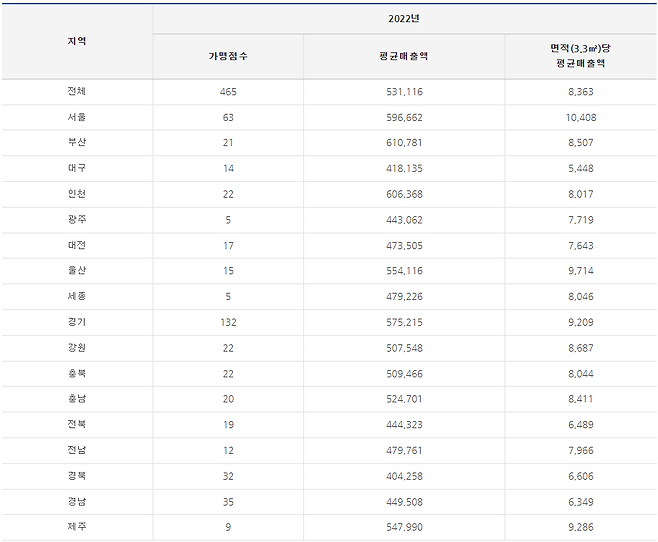The image size is (658, 542).
Task: Click the 울산 per-area value 9,714
Action: click(580, 271)
